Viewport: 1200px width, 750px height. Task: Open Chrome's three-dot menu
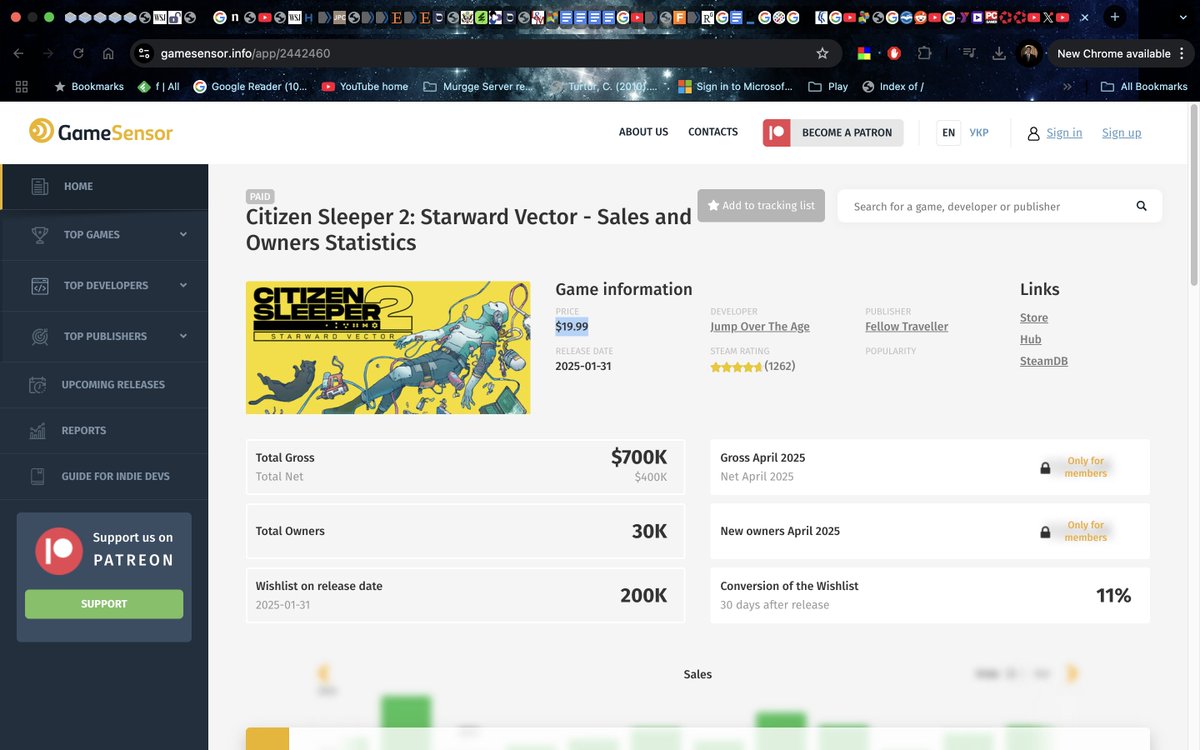(1182, 53)
